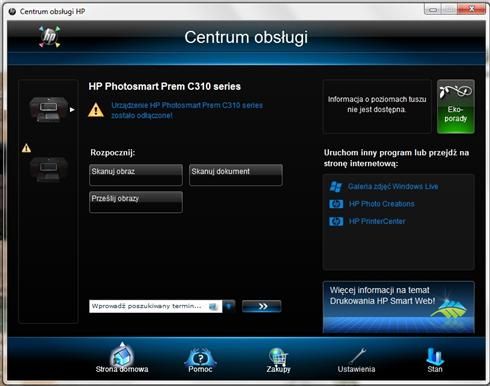The image size is (490, 386).
Task: Click the Windows flag icon for Galeria zdjęć
Action: (336, 187)
